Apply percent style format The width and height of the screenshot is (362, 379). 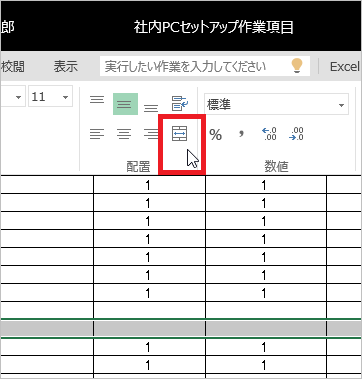click(x=215, y=135)
